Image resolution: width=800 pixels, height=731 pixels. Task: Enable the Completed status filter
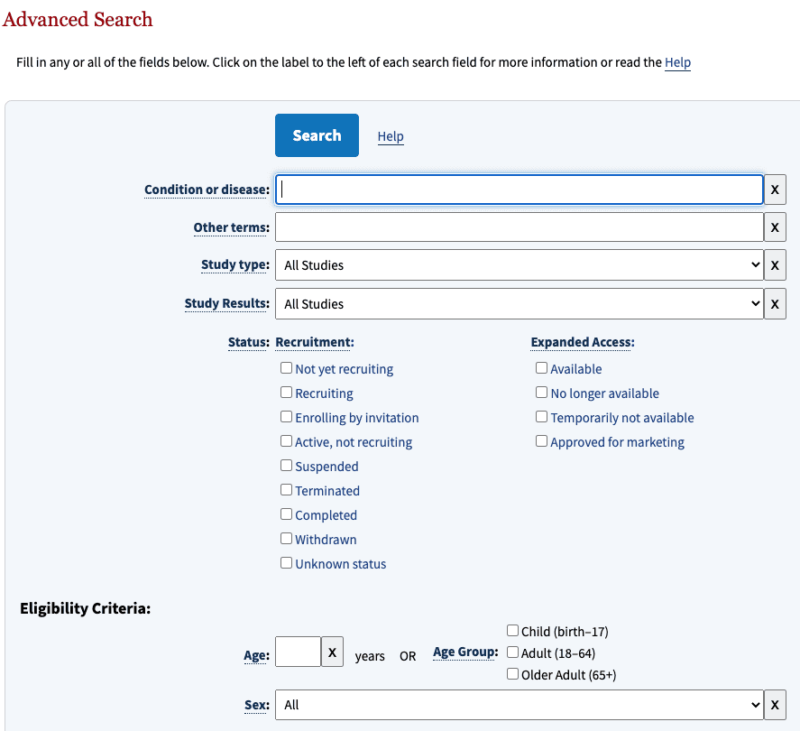(x=286, y=514)
